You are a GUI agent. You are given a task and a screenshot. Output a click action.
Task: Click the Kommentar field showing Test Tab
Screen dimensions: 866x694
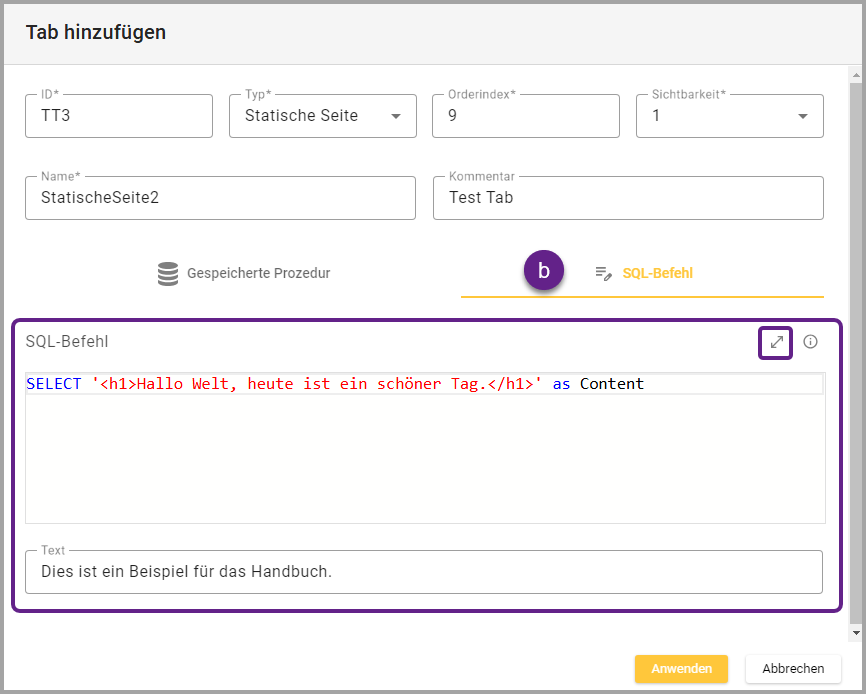tap(628, 198)
